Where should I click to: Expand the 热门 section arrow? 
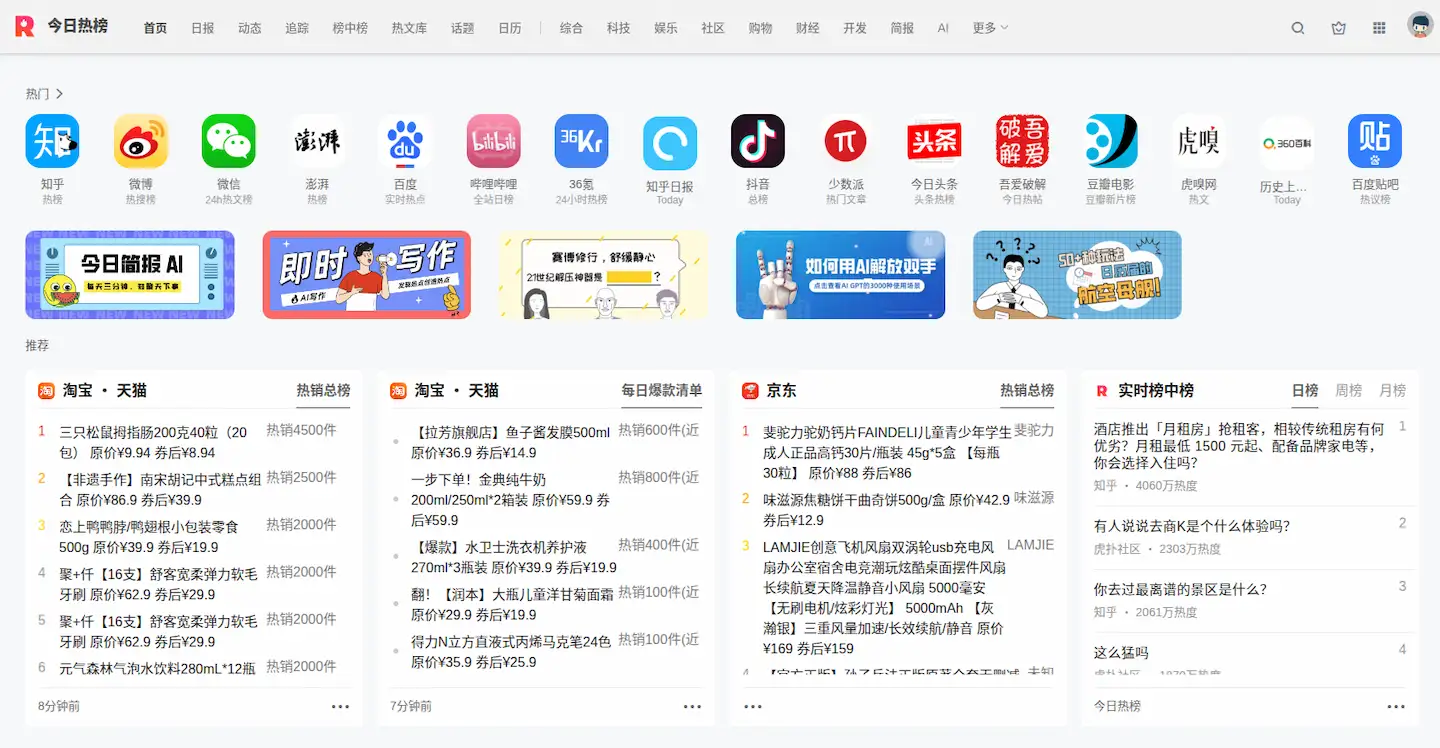(x=60, y=93)
